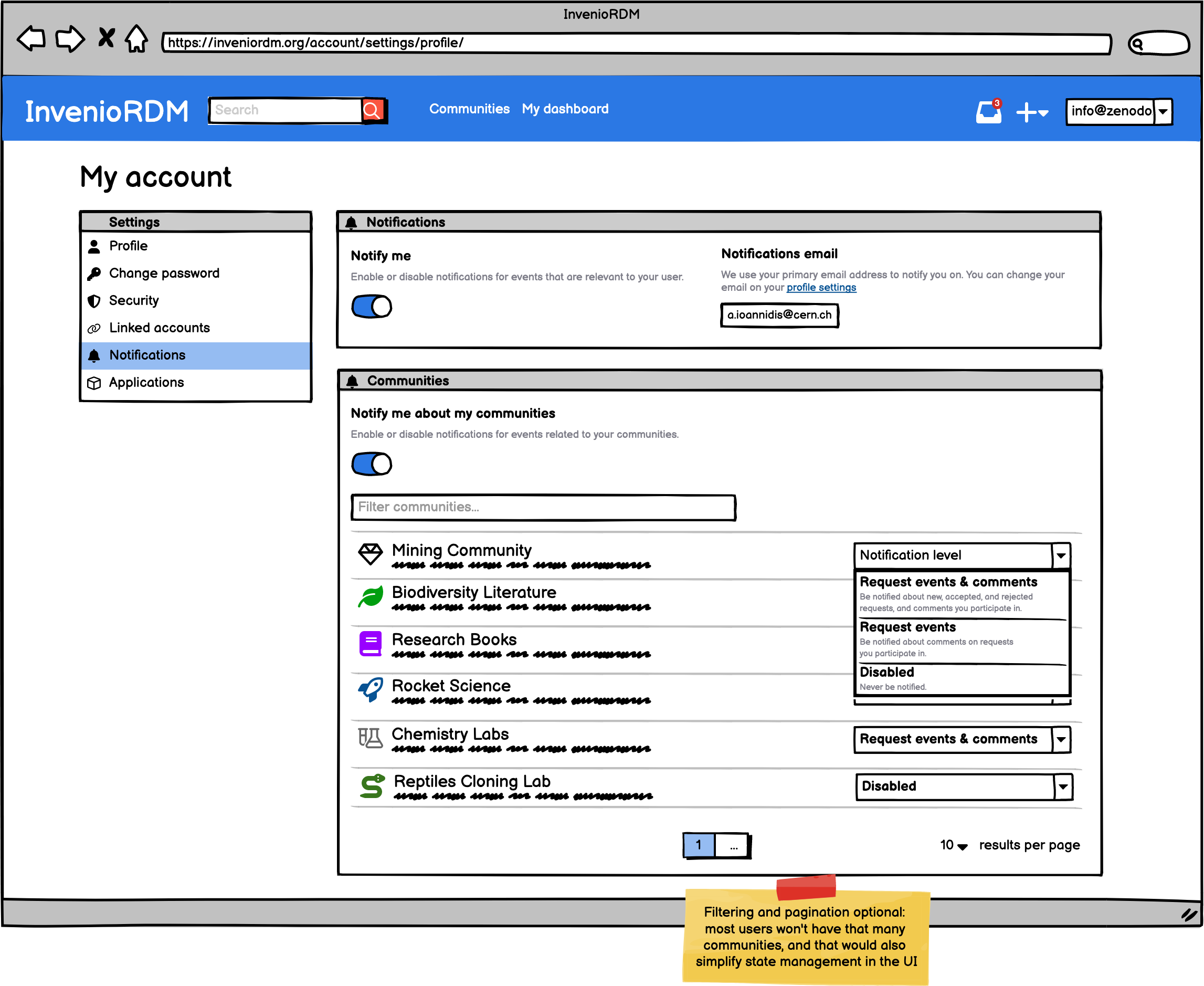Image resolution: width=1204 pixels, height=986 pixels.
Task: Select pagination page 1
Action: [x=698, y=845]
